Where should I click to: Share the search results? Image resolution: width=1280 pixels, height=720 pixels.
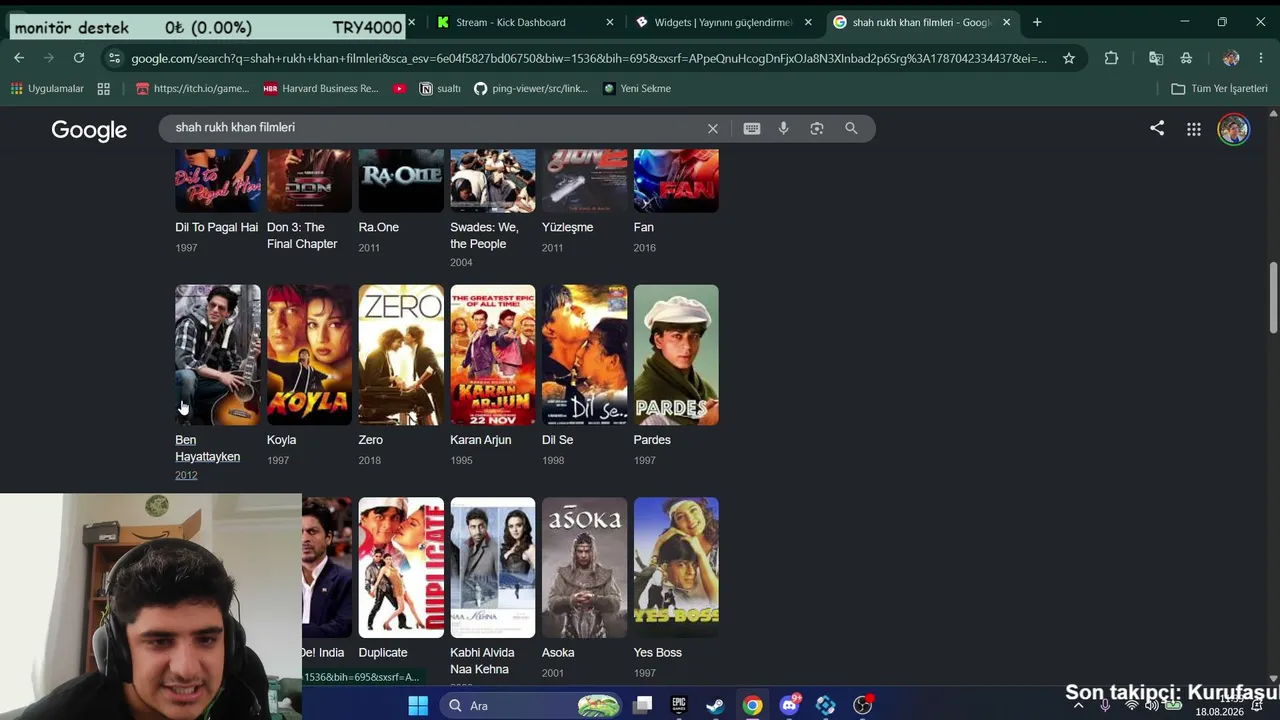coord(1157,128)
